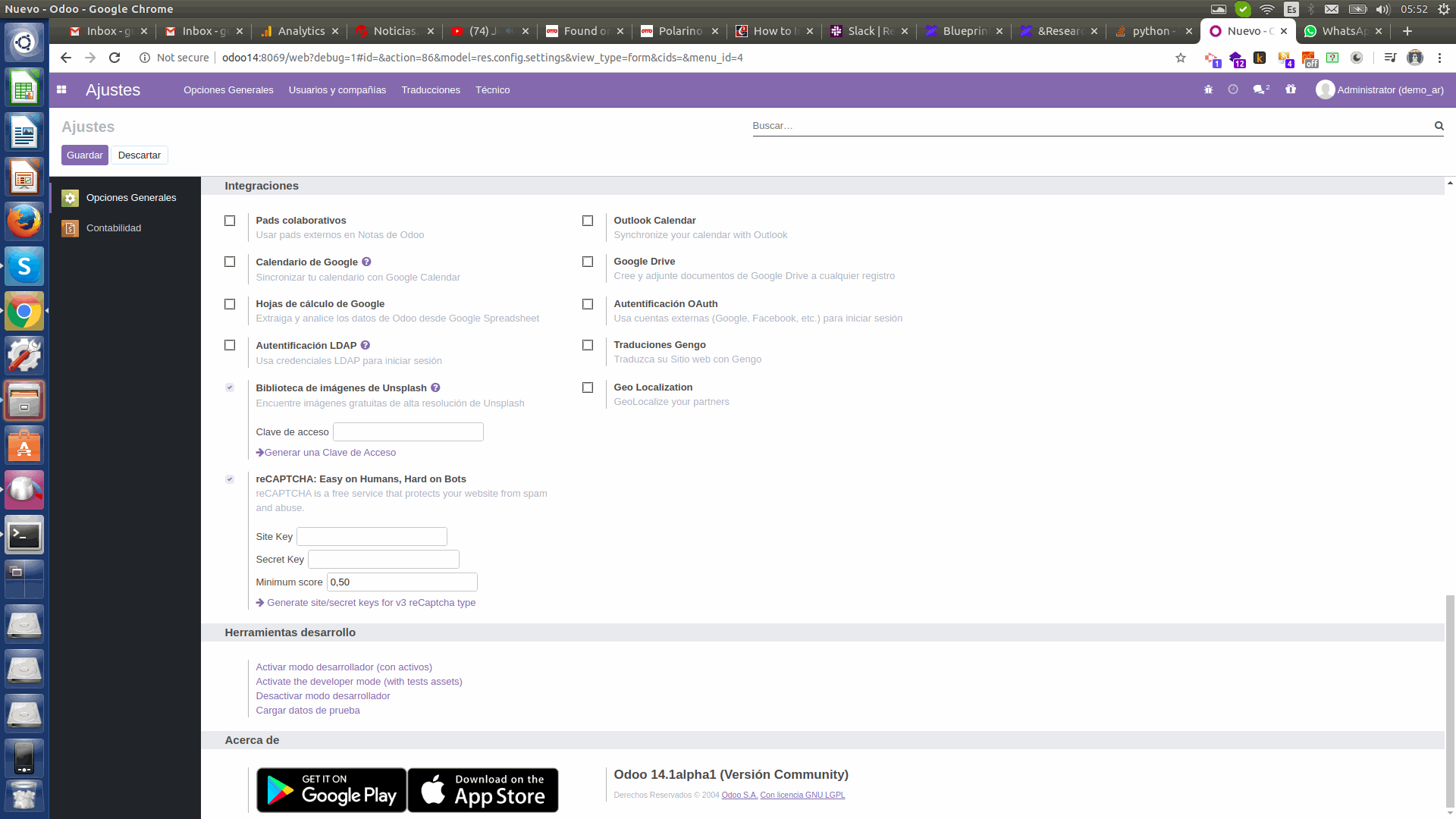
Task: Click the Contabilidad sidebar icon
Action: (x=70, y=228)
